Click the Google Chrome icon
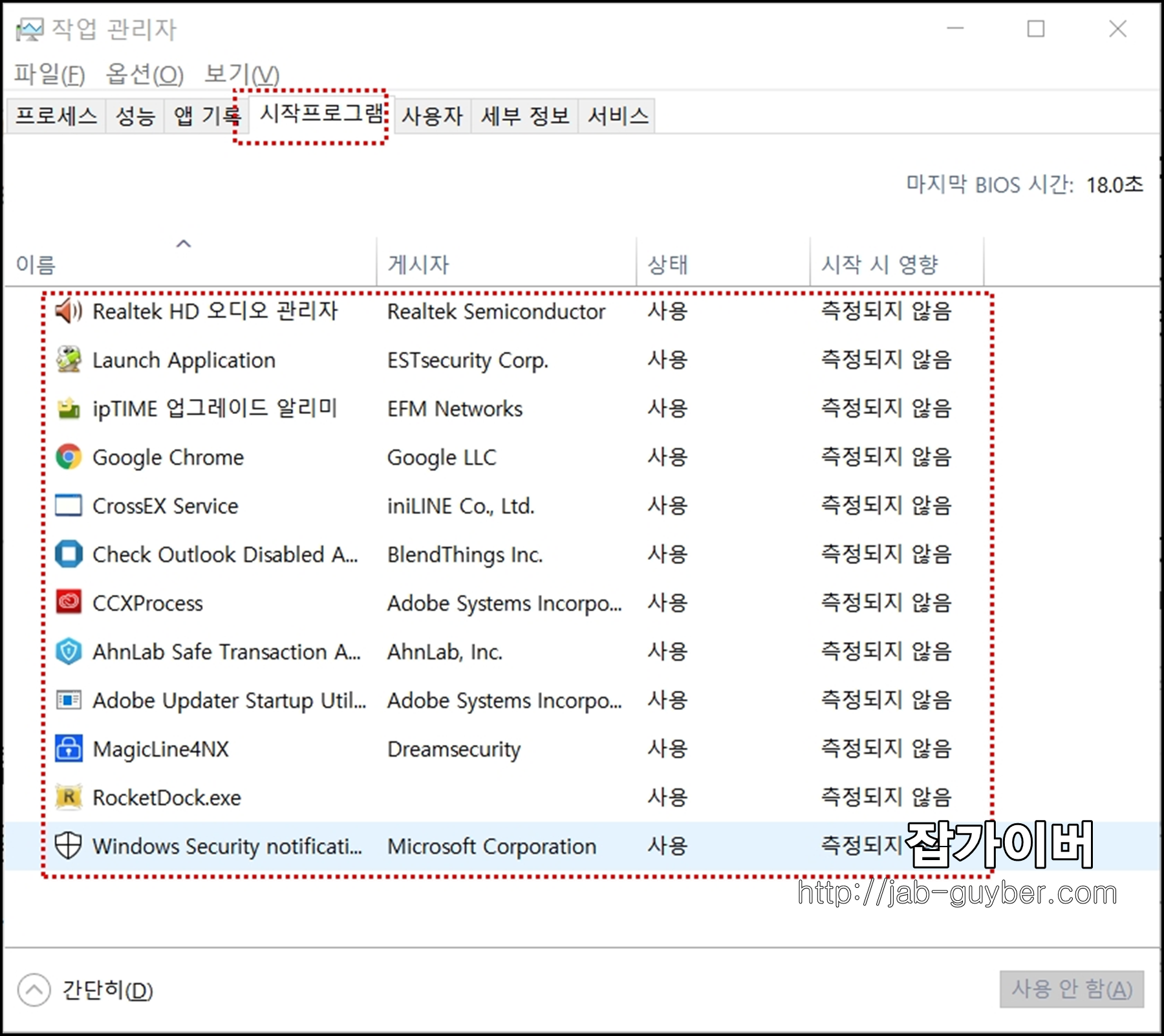Screen dimensions: 1164x1036 (x=69, y=457)
